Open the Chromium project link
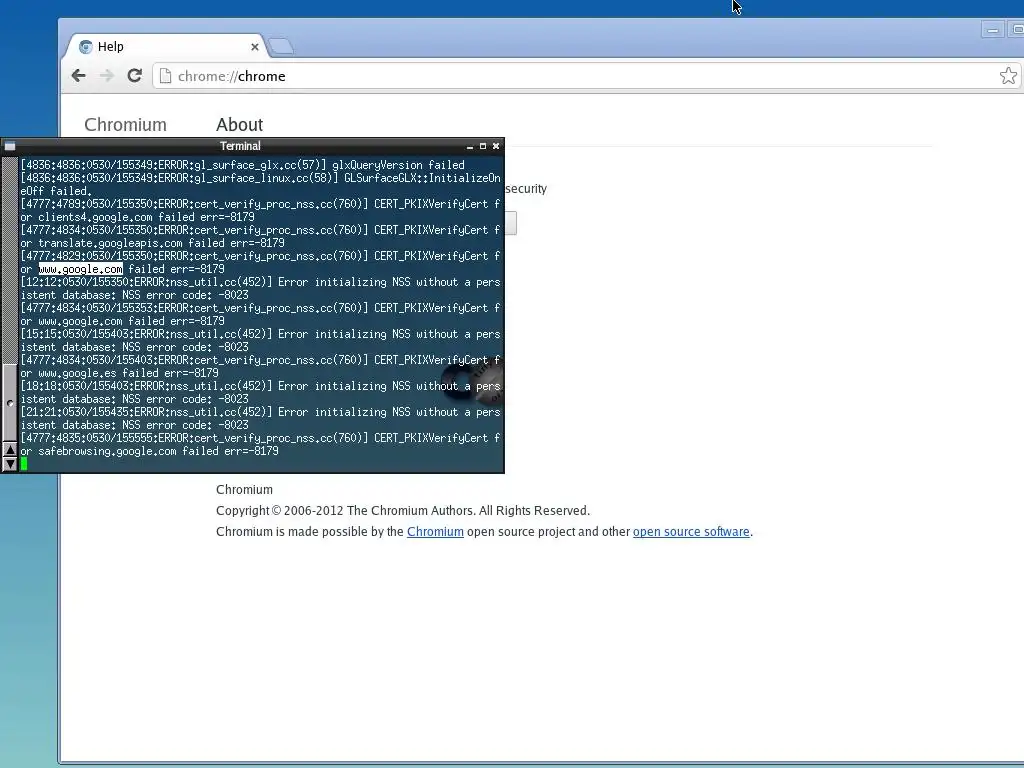1024x768 pixels. [x=435, y=532]
